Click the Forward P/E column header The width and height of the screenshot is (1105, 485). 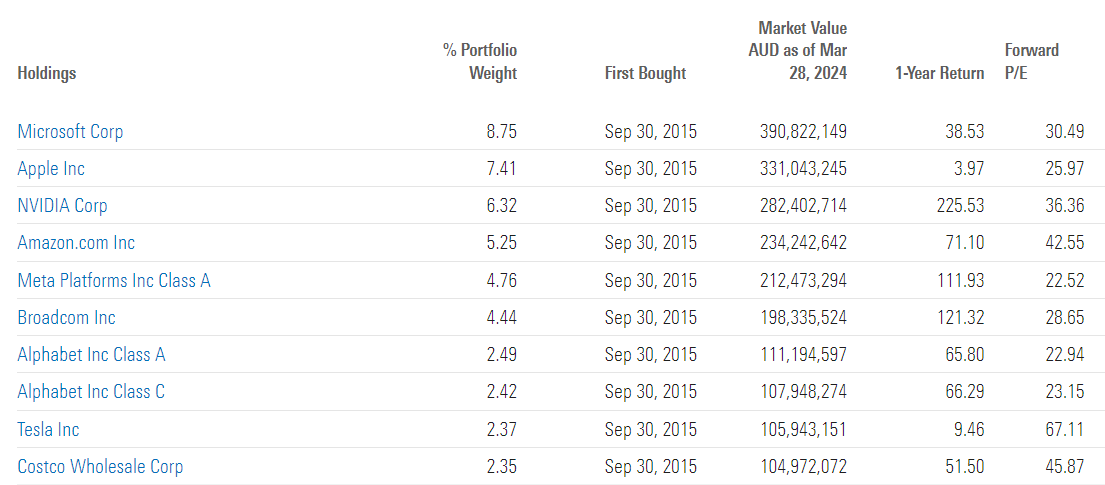[x=1032, y=62]
